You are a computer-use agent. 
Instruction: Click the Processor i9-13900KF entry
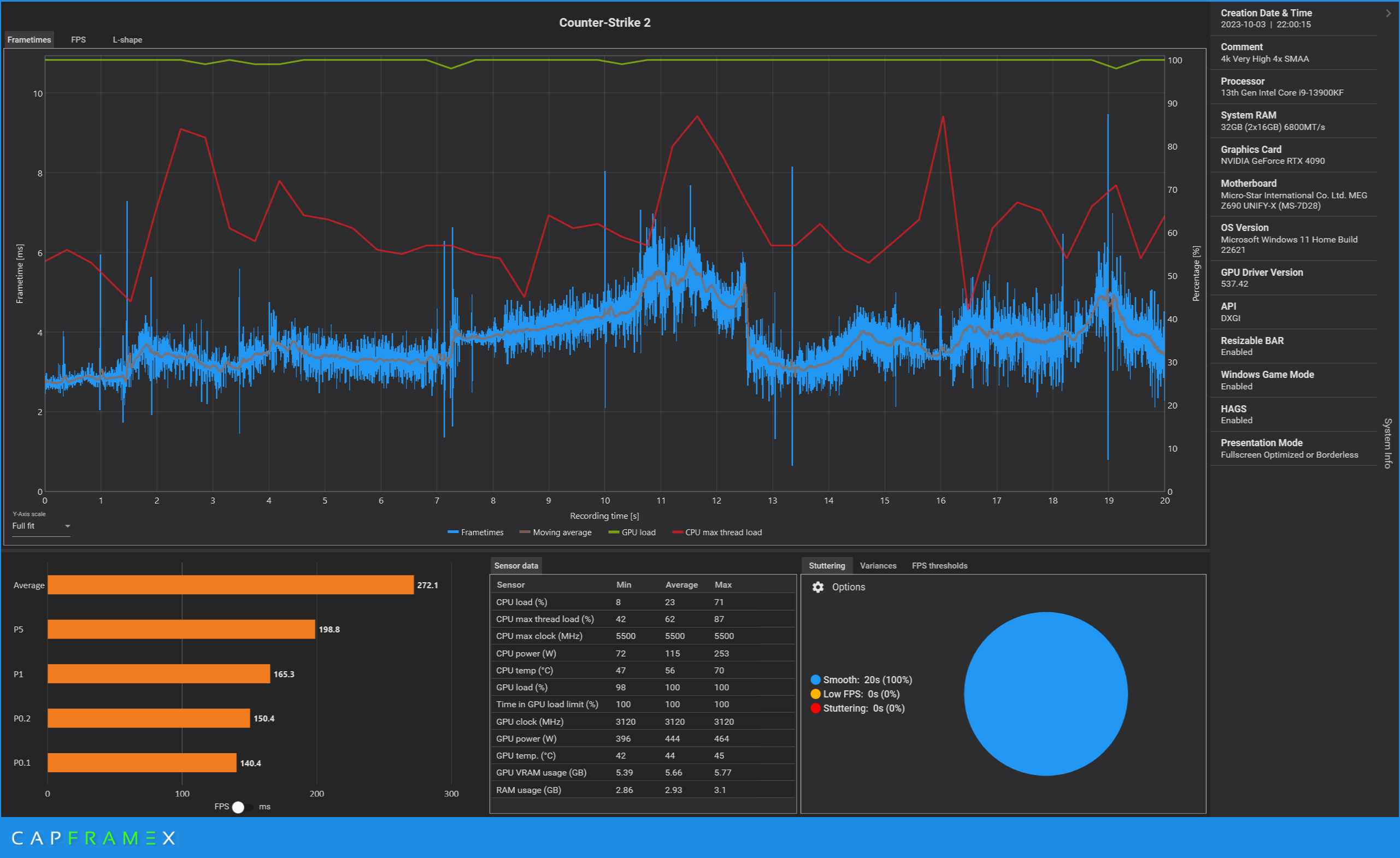(x=1294, y=87)
